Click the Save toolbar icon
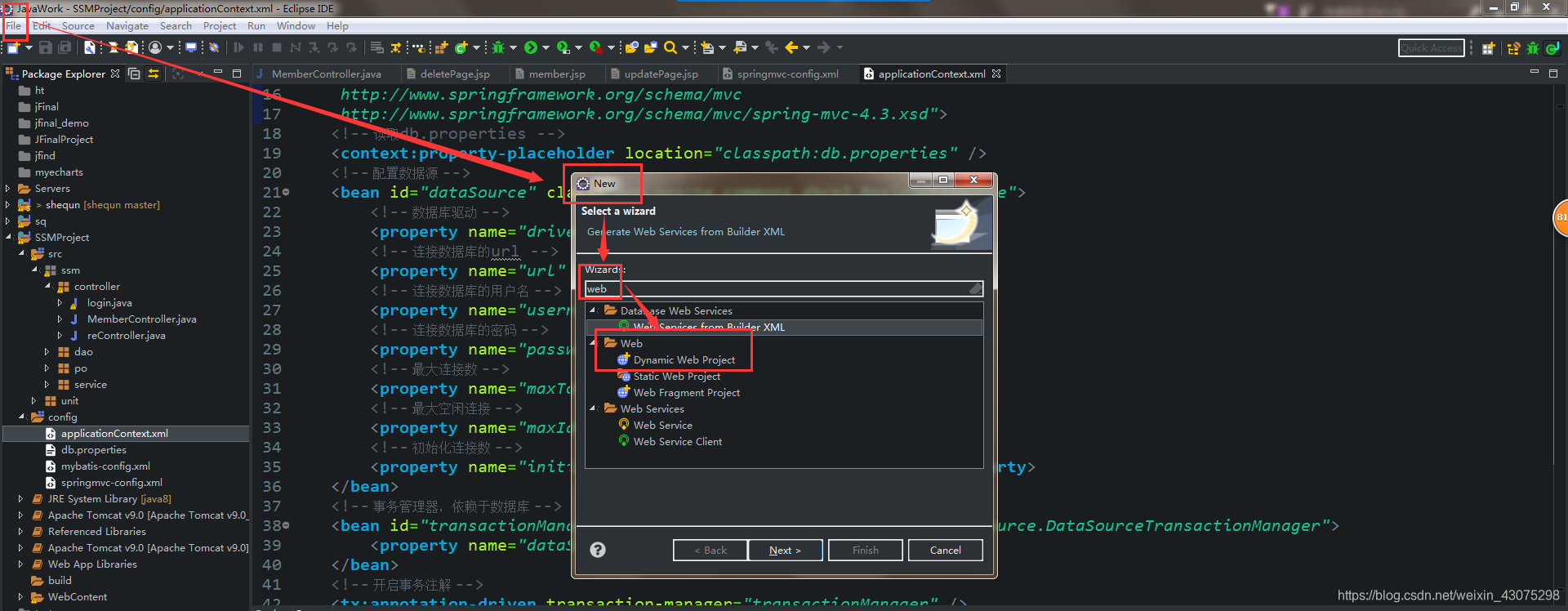The height and width of the screenshot is (611, 1568). [45, 47]
